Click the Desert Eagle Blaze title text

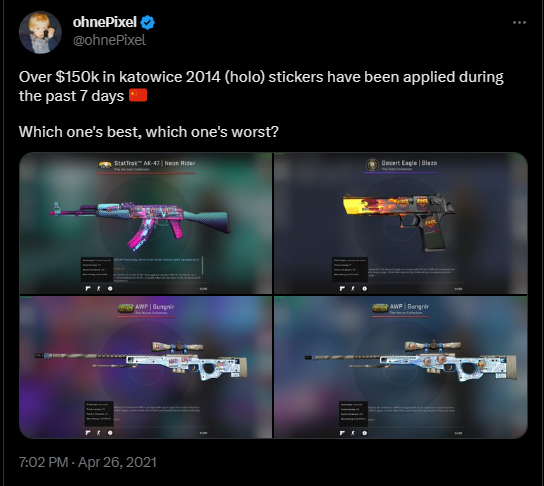409,163
